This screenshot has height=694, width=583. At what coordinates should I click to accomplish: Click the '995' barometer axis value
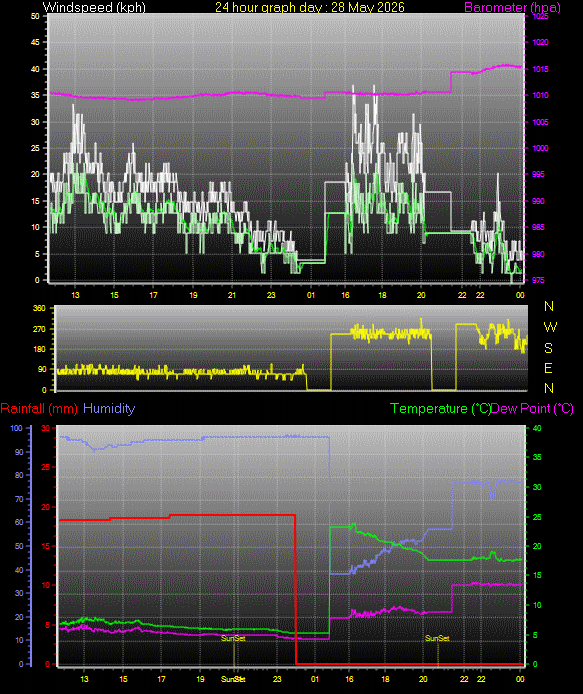[x=538, y=174]
